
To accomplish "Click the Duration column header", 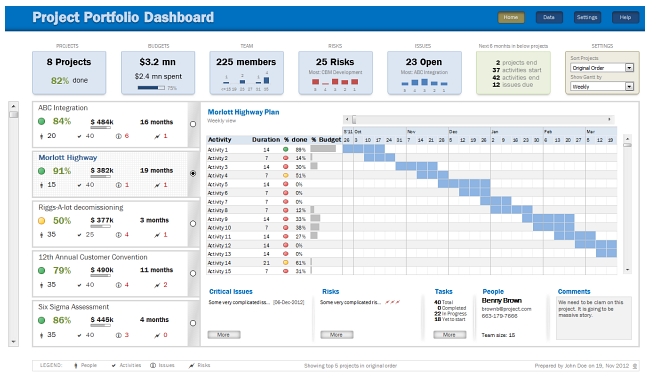I will [266, 140].
